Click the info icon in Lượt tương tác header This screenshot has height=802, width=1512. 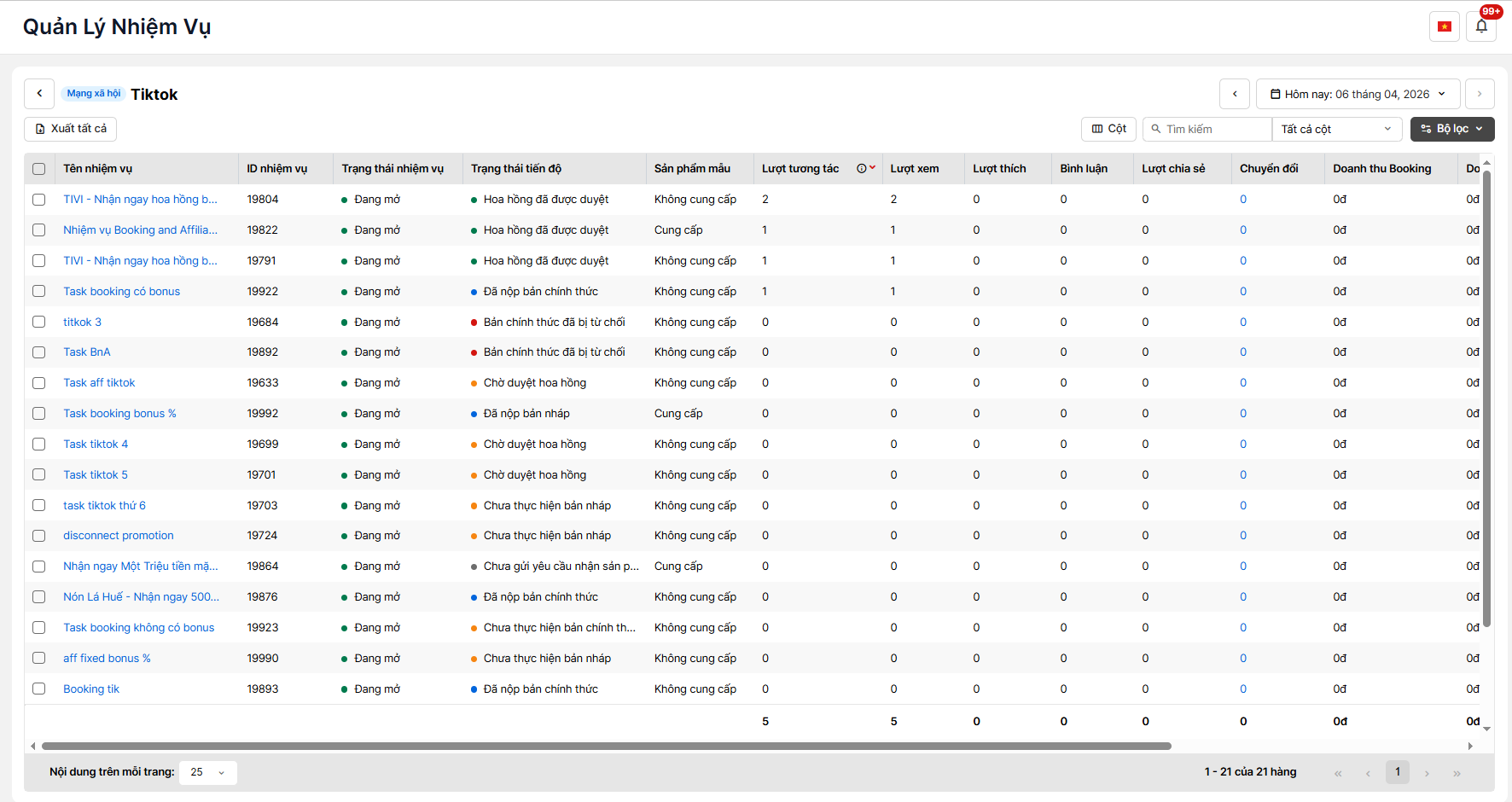coord(861,169)
